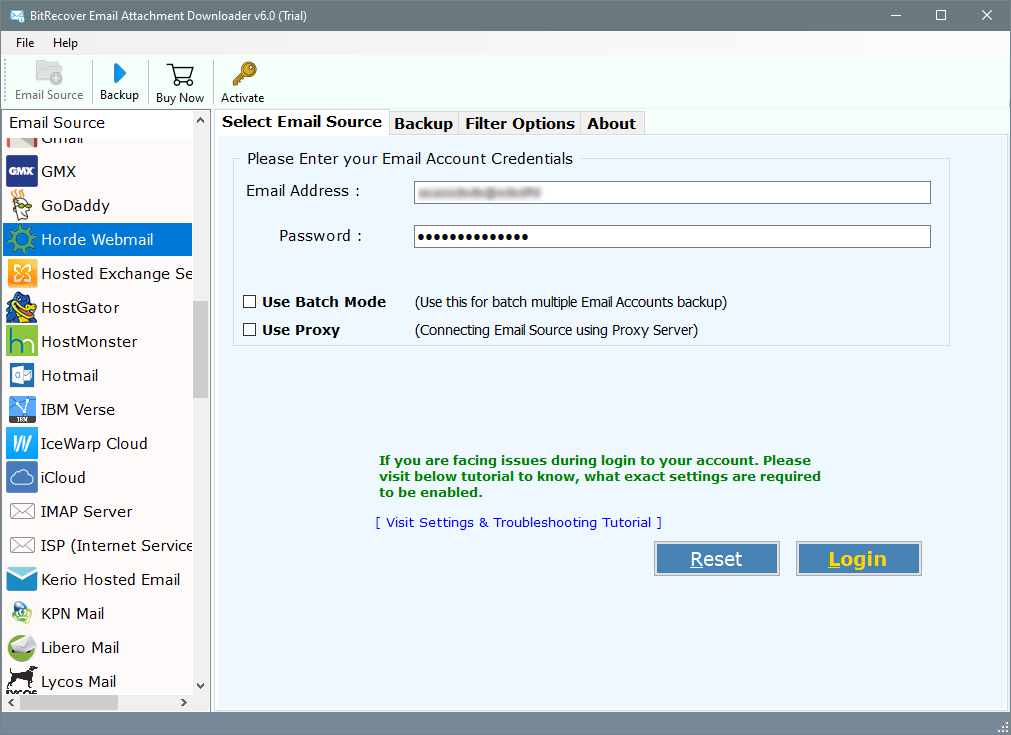Click the Email Source toolbar folder icon
Screen dimensions: 1011x735
(49, 72)
